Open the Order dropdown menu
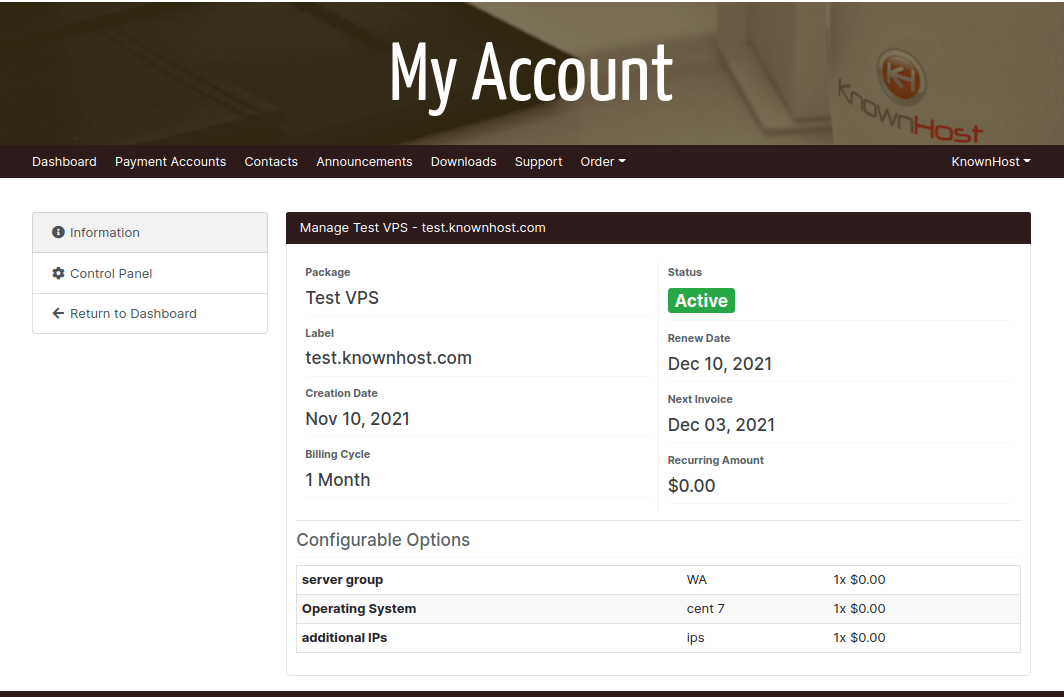The height and width of the screenshot is (697, 1064). click(603, 162)
